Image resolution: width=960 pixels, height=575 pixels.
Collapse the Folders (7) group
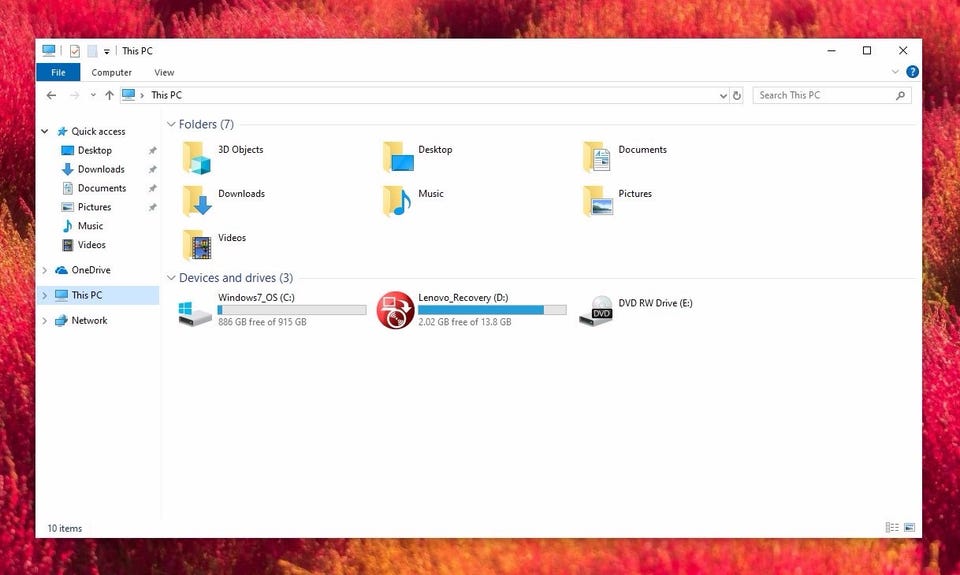coord(171,124)
